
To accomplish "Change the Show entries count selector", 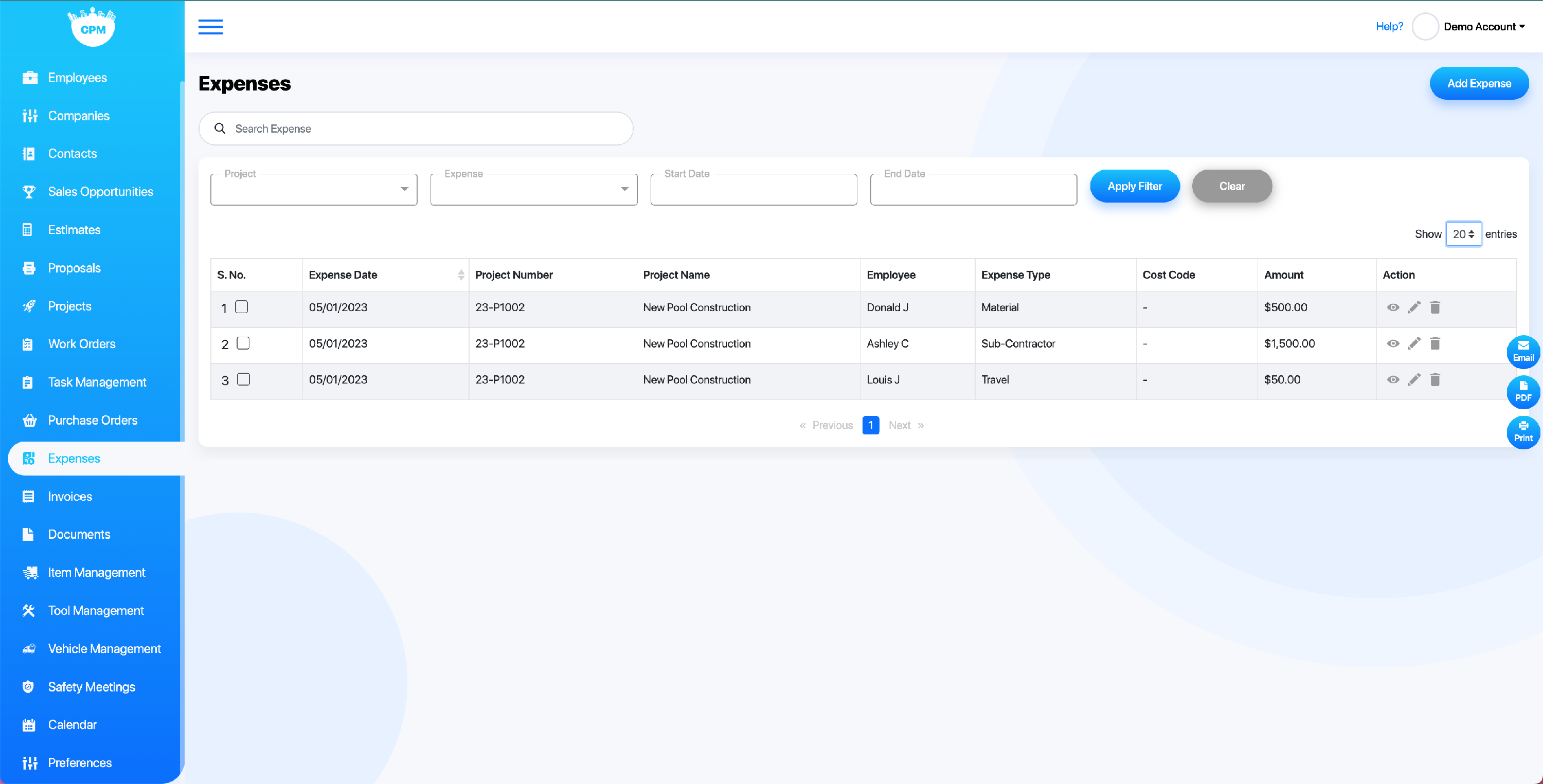I will [x=1463, y=234].
